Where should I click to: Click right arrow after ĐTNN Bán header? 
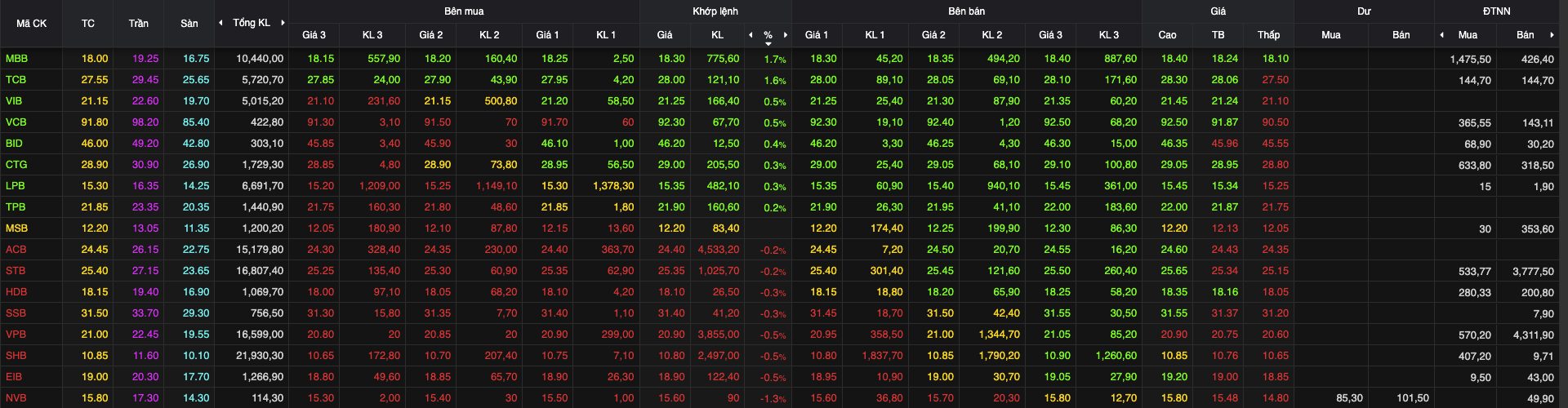[x=1552, y=35]
